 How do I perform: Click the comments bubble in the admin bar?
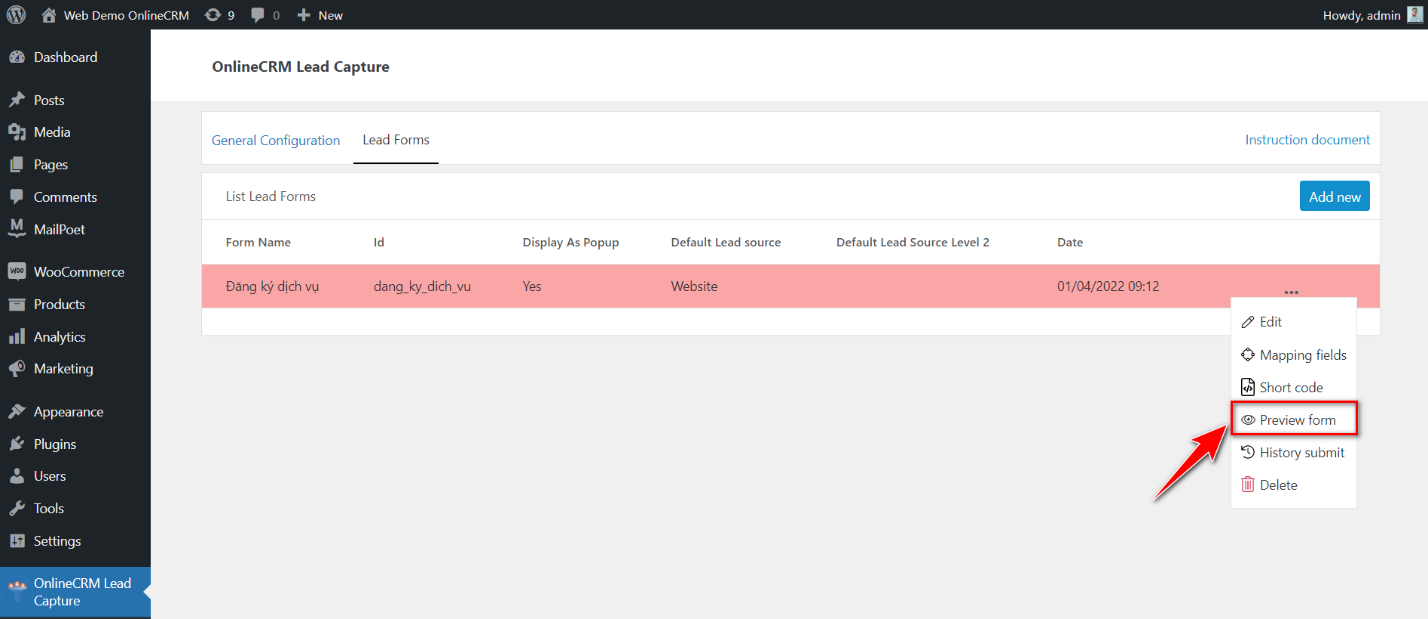257,14
